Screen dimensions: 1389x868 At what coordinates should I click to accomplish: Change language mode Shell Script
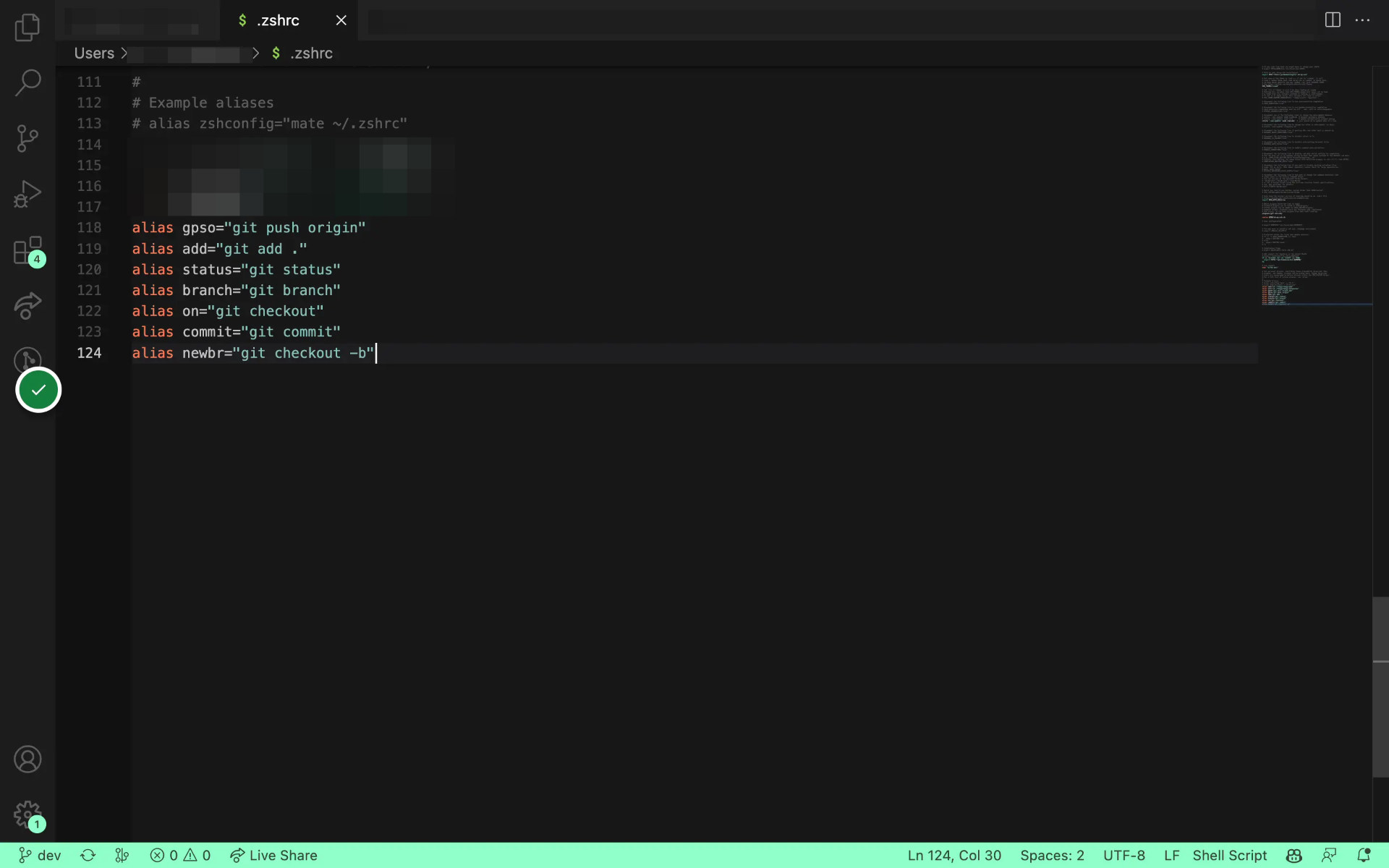coord(1230,856)
